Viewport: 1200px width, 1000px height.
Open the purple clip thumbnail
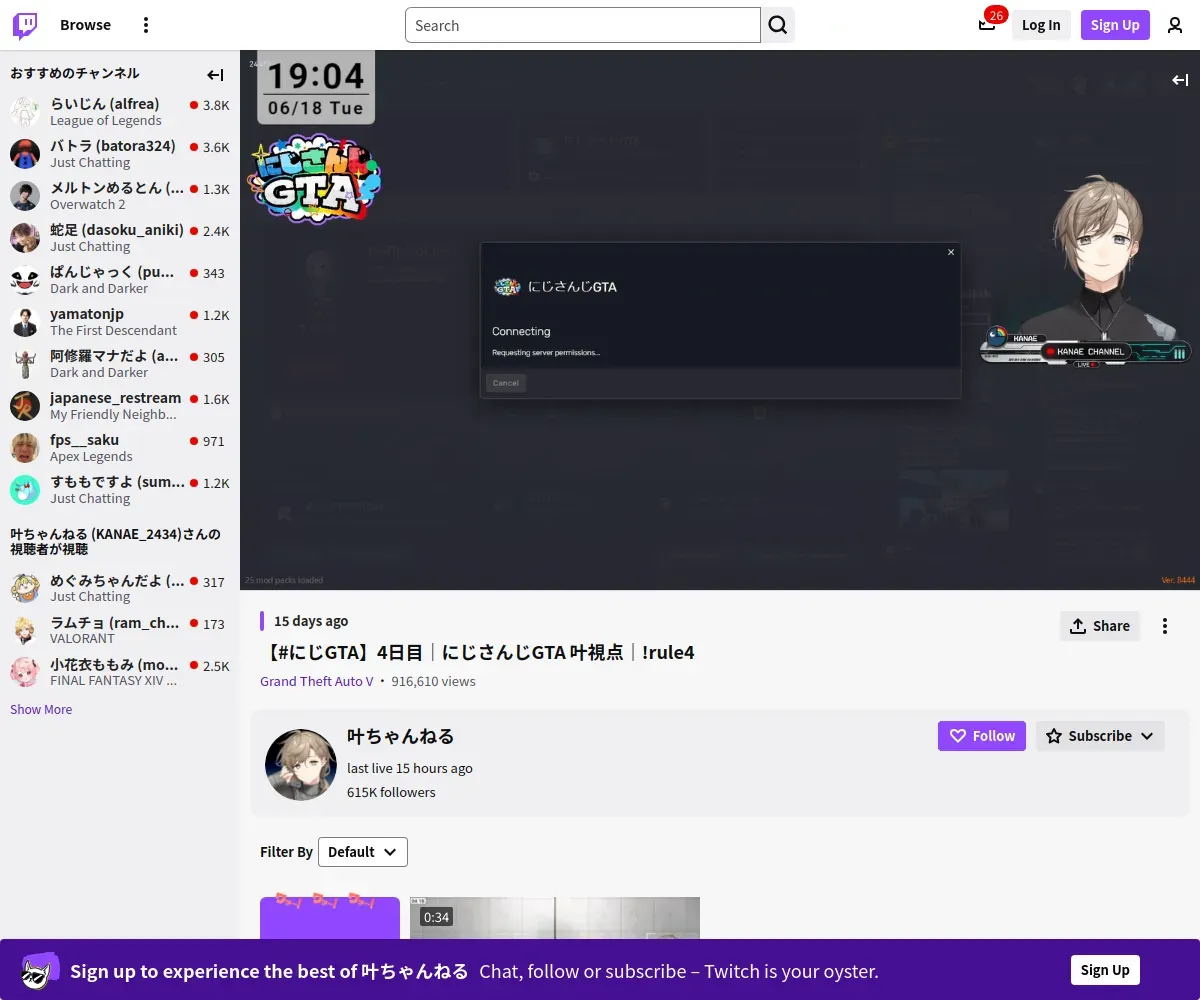point(330,918)
